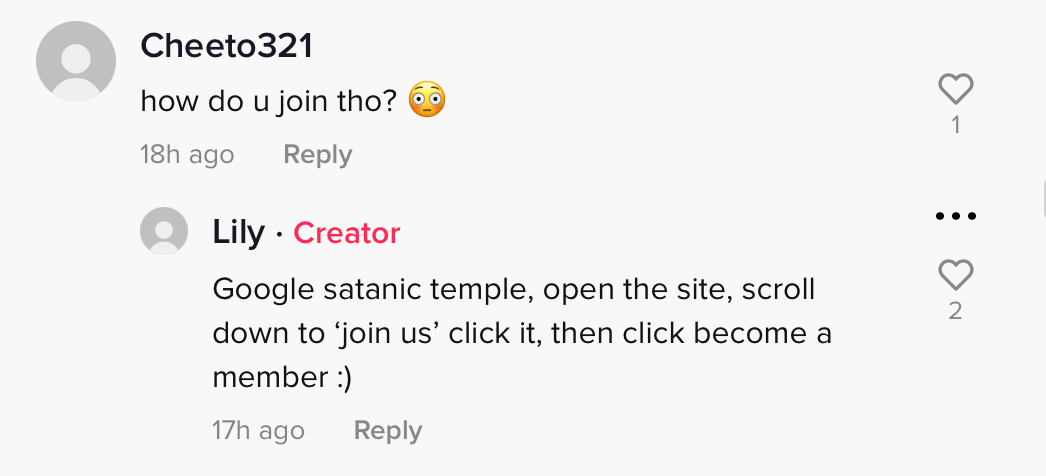The image size is (1046, 476).
Task: Click the pink Creator badge label
Action: [x=347, y=233]
